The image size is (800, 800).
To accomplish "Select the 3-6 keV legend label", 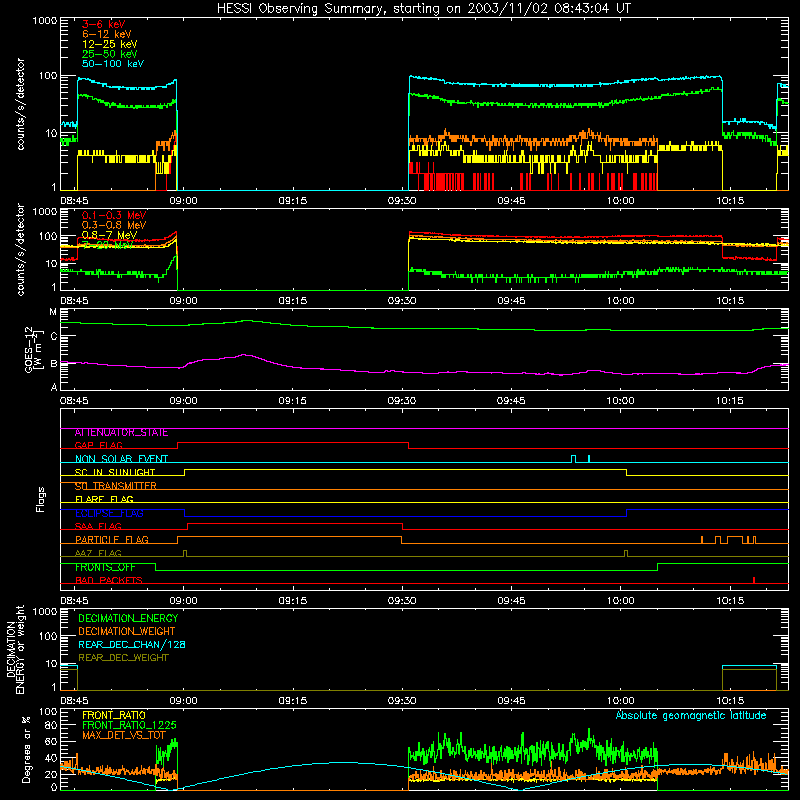I will point(104,24).
